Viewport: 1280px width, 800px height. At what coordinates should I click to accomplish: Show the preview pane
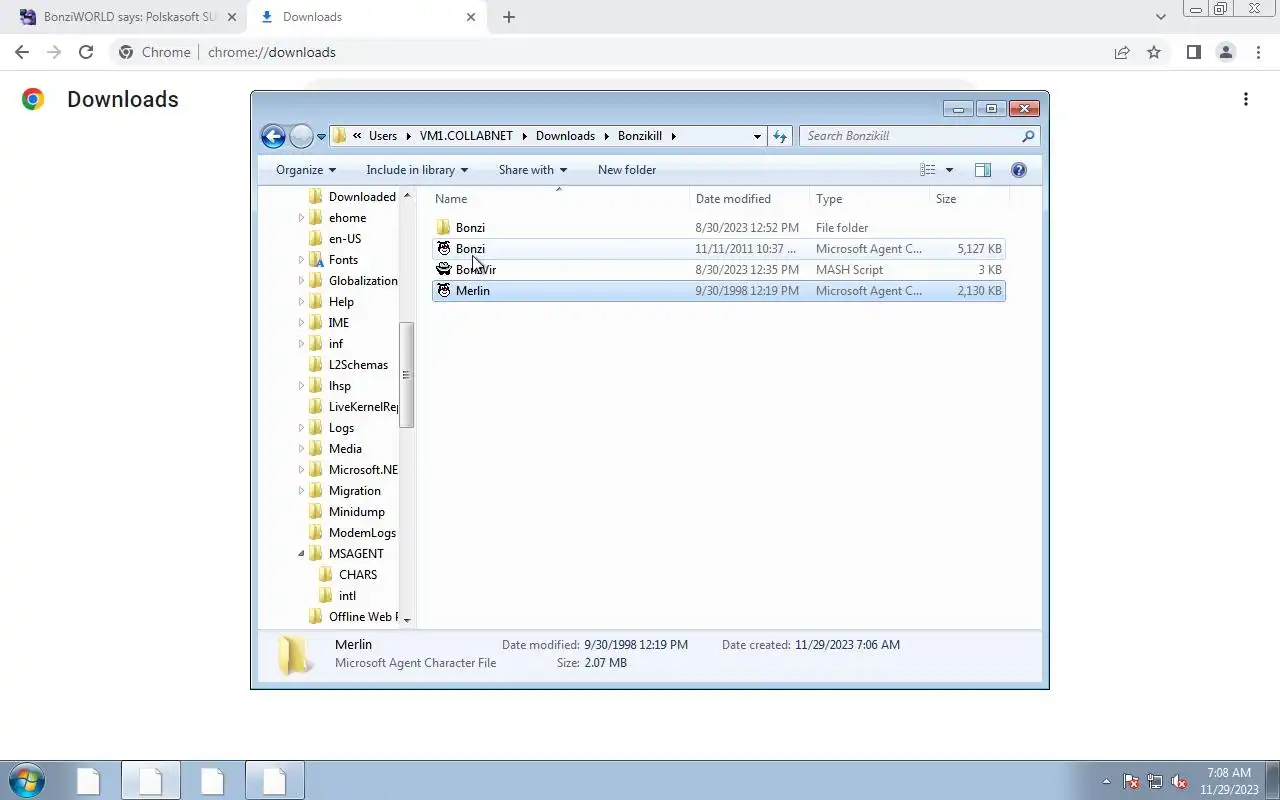tap(983, 170)
